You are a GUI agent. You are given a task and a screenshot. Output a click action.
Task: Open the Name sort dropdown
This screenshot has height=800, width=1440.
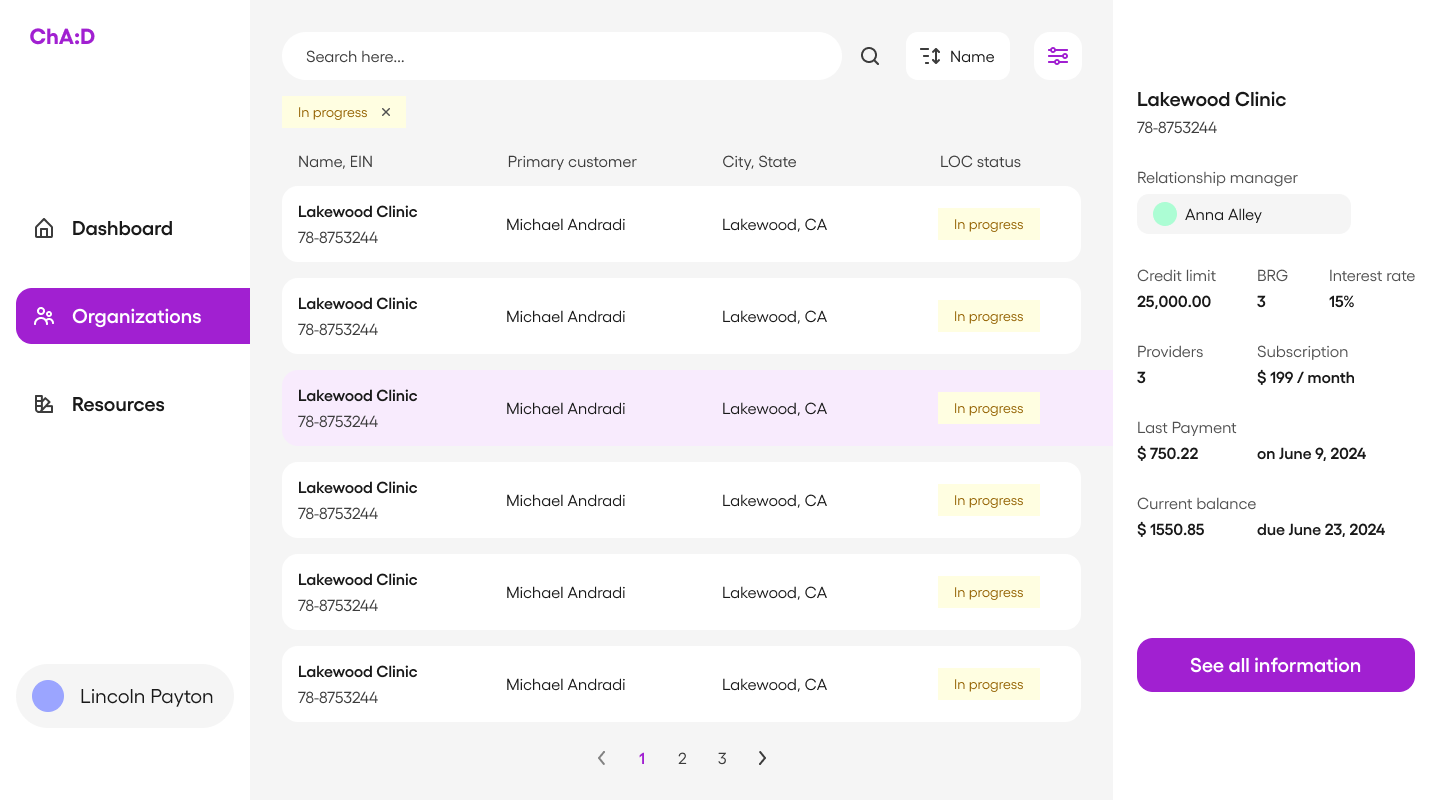click(957, 56)
